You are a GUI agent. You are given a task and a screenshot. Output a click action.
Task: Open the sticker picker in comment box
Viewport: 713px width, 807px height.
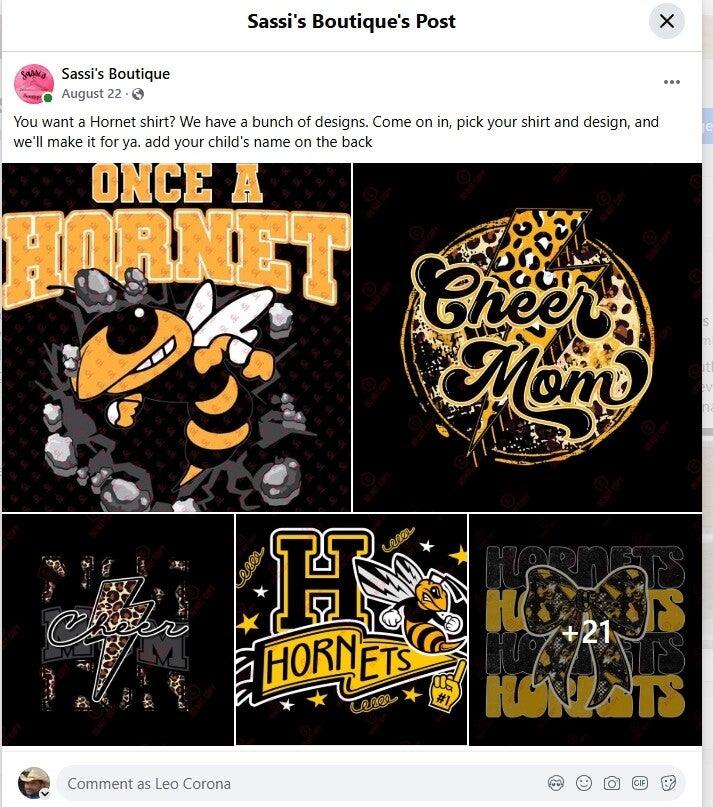[668, 783]
